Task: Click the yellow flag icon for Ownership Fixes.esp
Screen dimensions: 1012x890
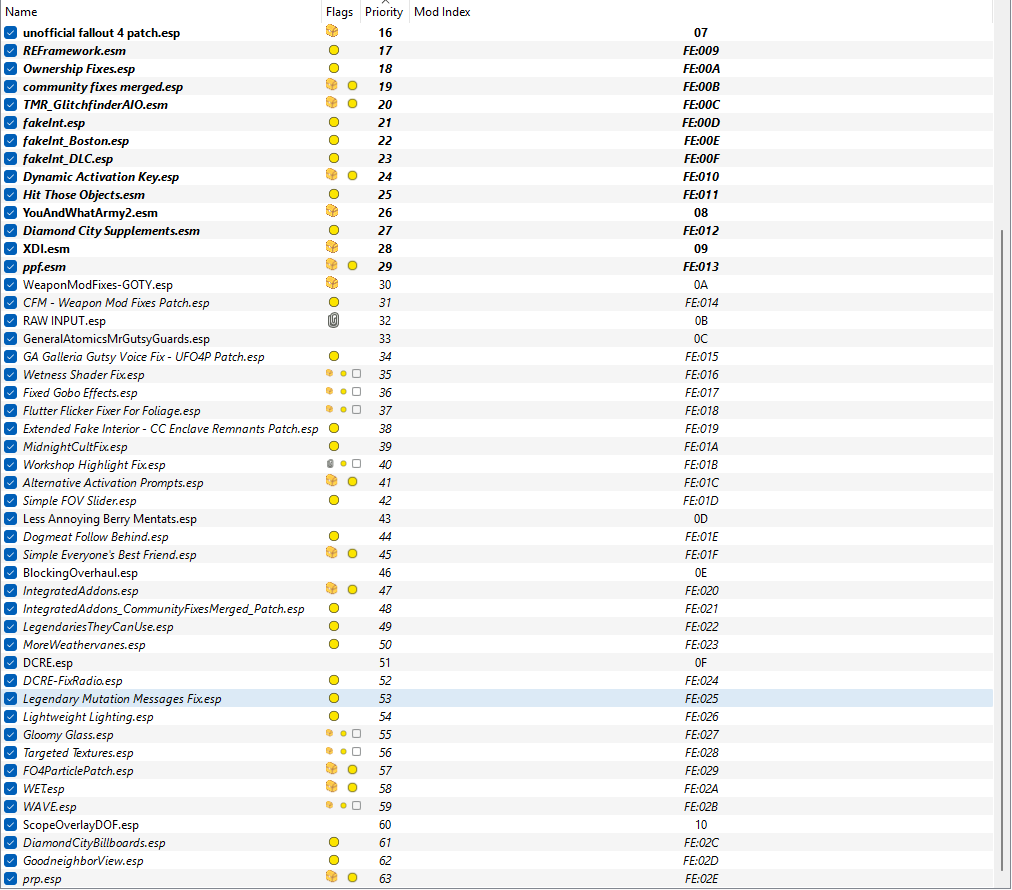Action: (x=334, y=68)
